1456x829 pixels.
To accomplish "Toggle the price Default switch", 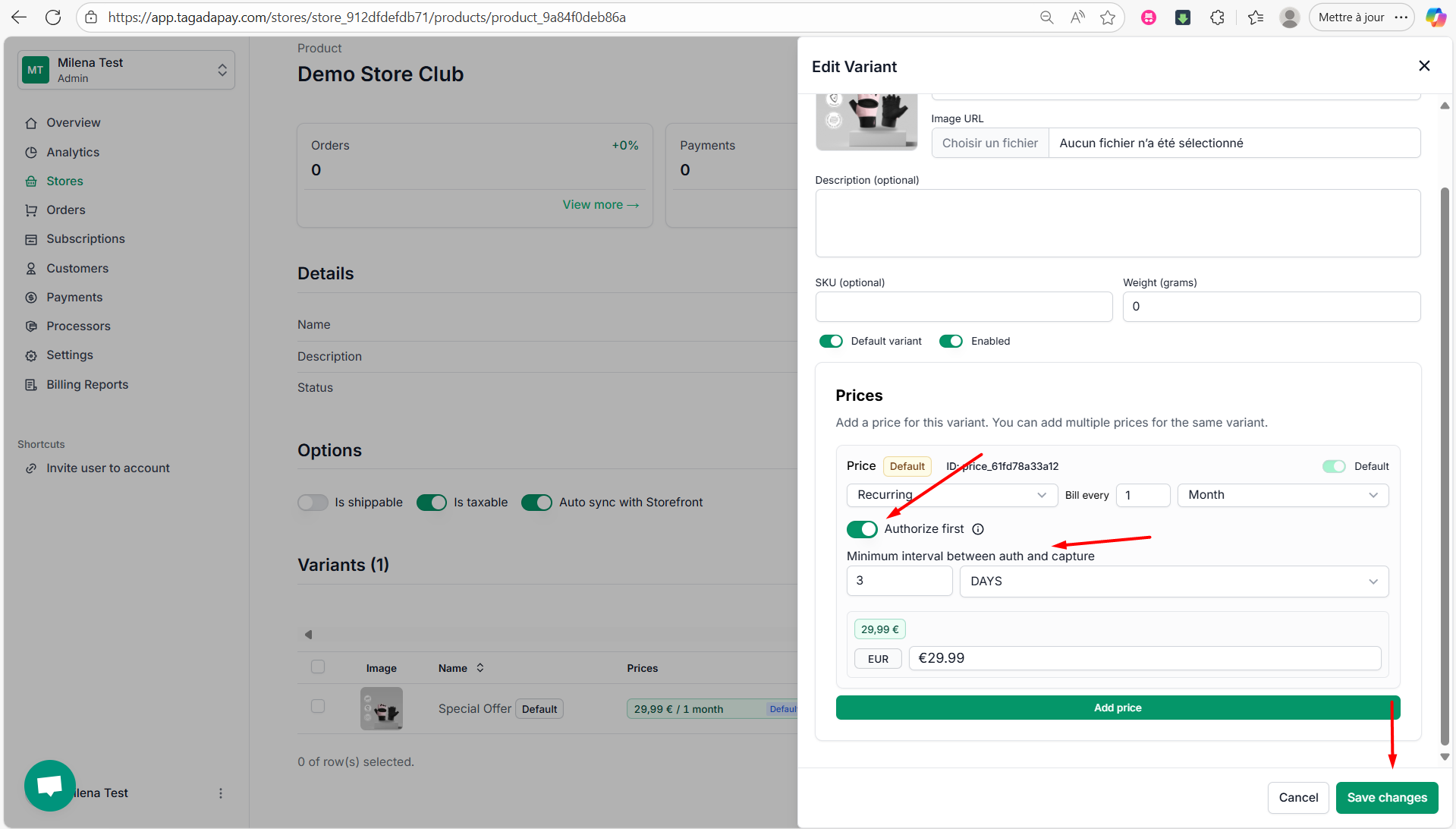I will pos(1334,466).
